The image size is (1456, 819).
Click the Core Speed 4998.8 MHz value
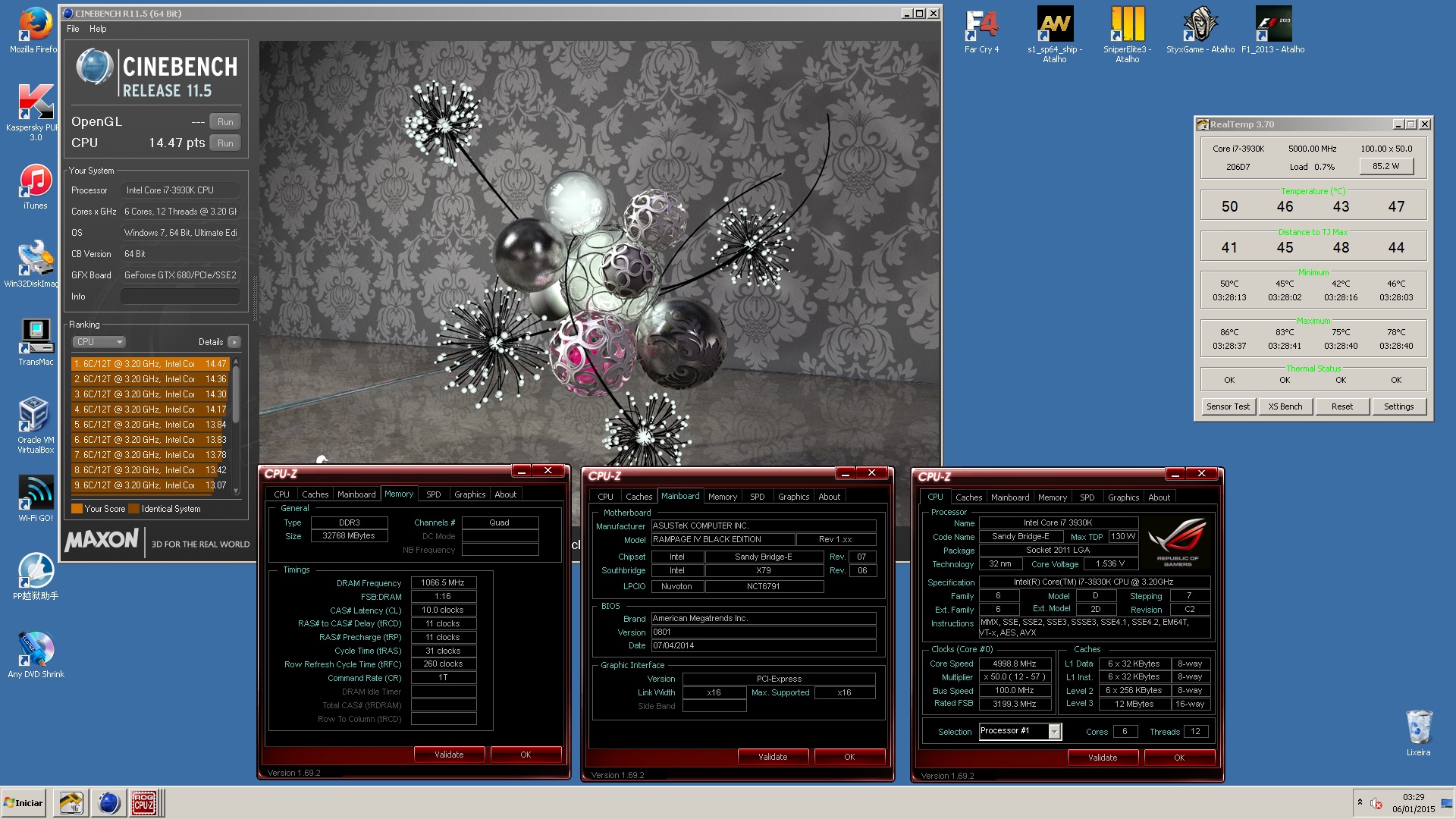click(x=1015, y=664)
